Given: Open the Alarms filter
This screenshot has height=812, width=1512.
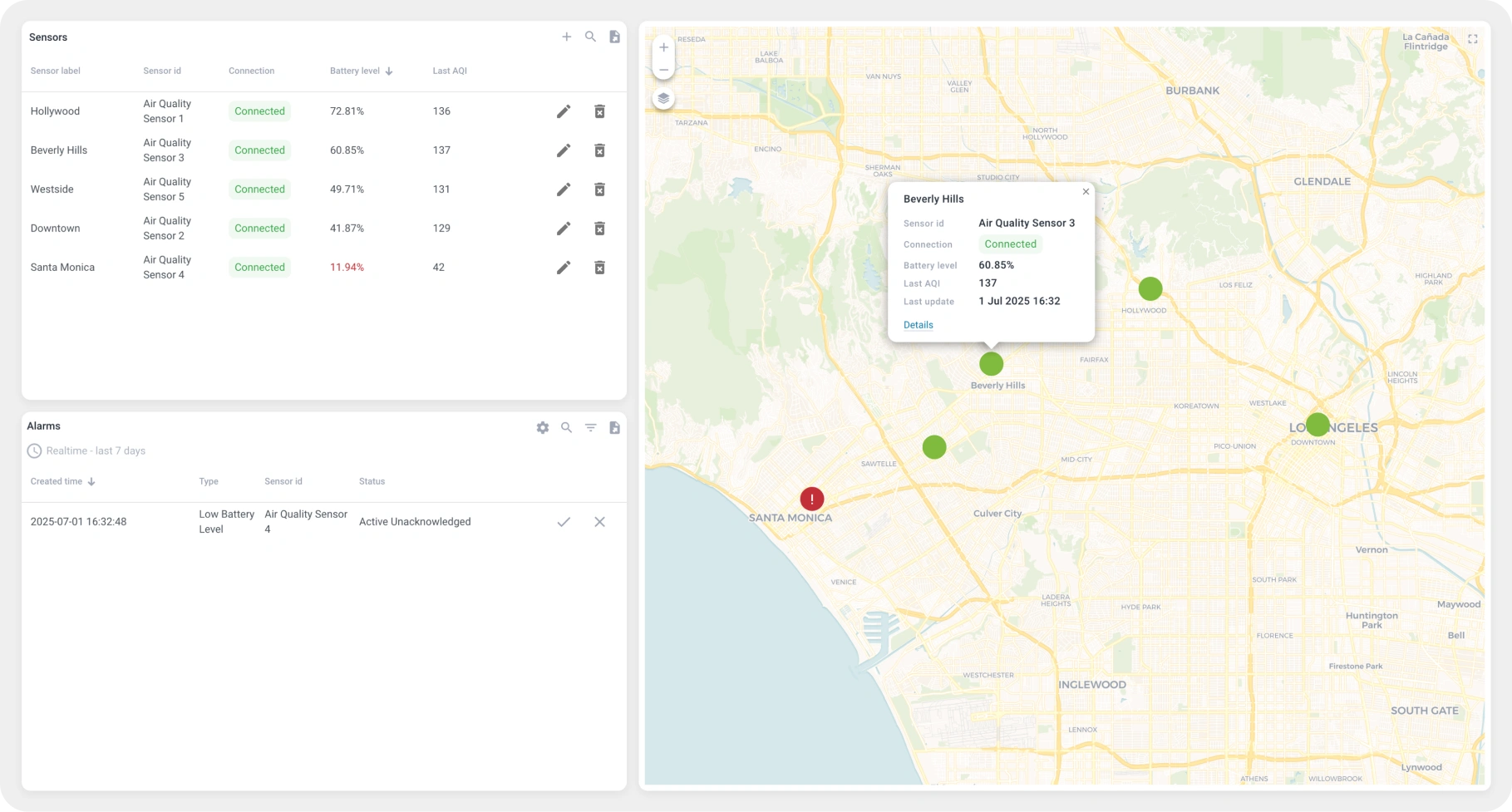Looking at the screenshot, I should (x=590, y=427).
